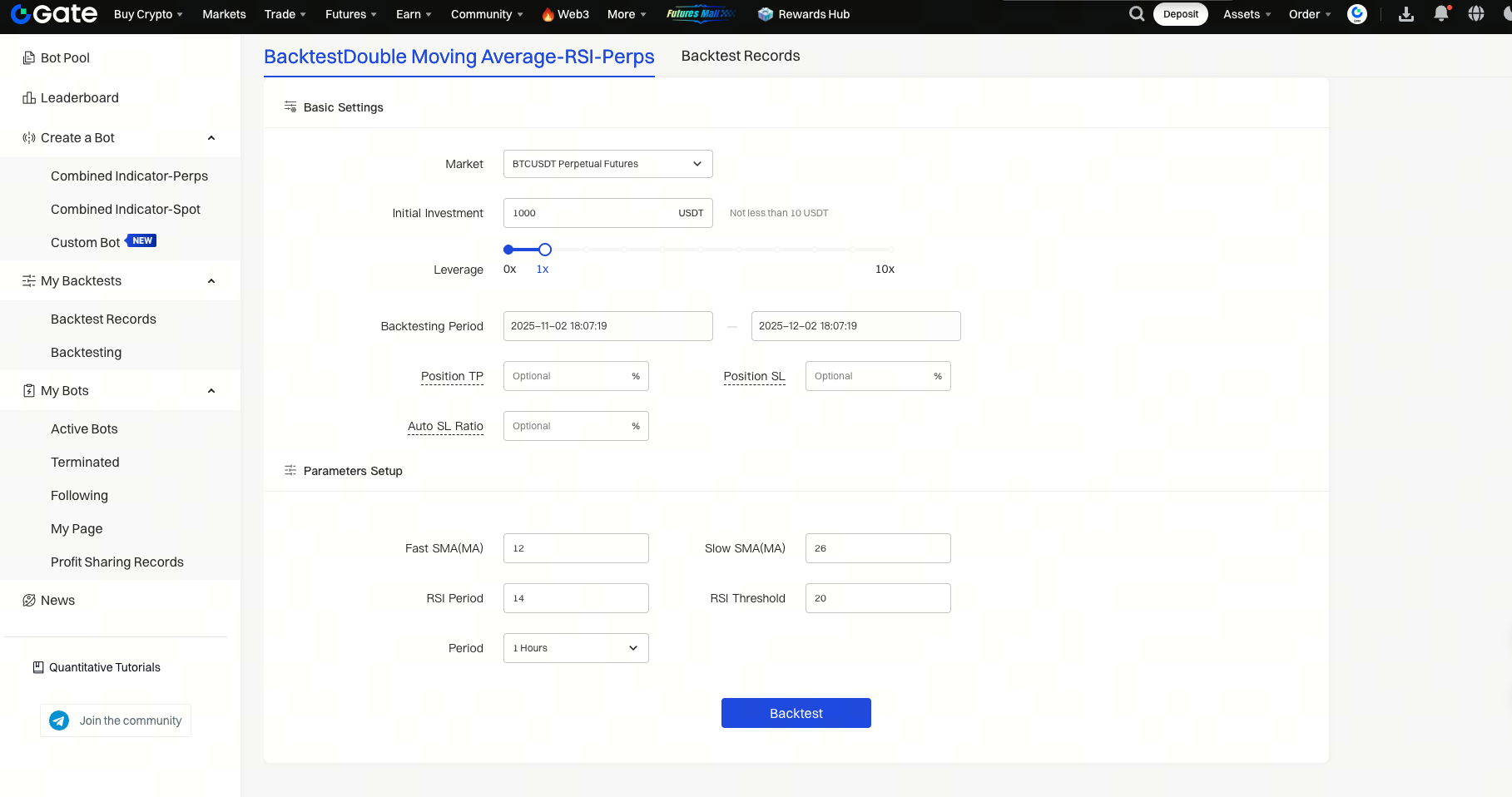This screenshot has height=797, width=1512.
Task: Click the Gate logo
Action: coord(54,14)
